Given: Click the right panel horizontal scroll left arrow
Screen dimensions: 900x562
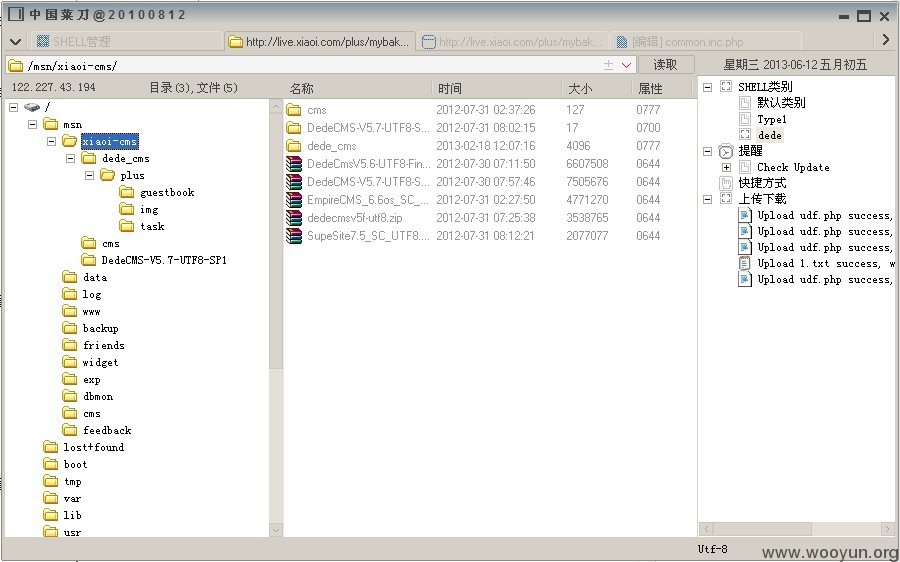Looking at the screenshot, I should [707, 529].
